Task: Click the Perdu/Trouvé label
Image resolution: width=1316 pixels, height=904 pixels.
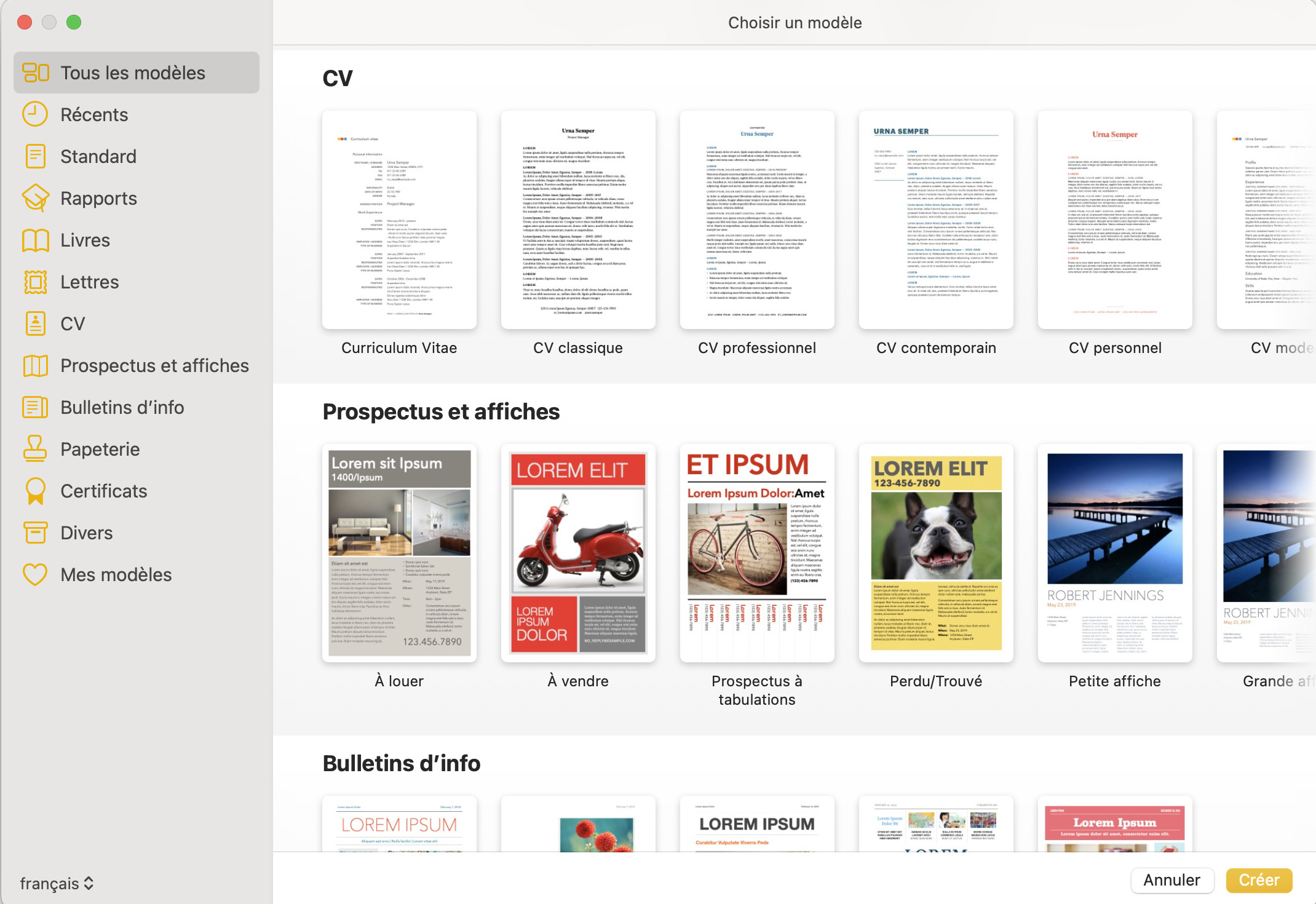Action: click(936, 681)
